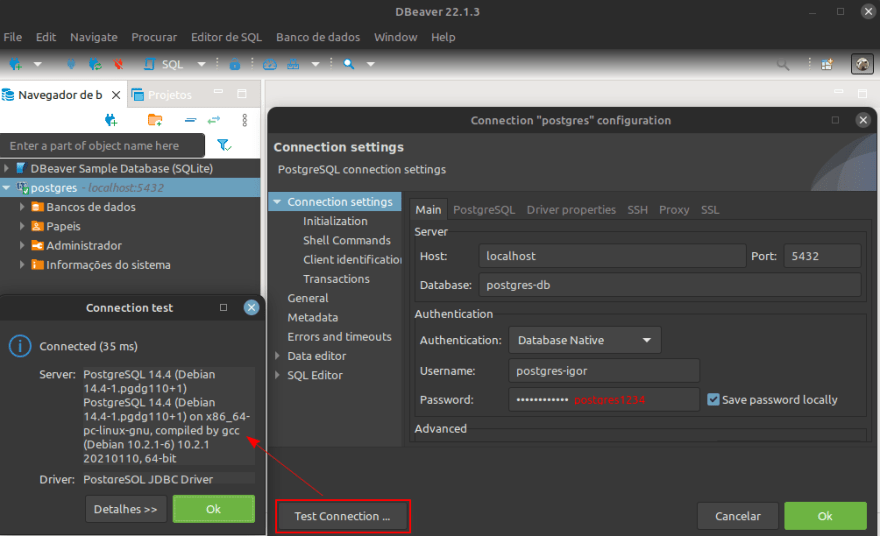
Task: Click the Connect plug icon in main toolbar
Action: click(x=71, y=64)
